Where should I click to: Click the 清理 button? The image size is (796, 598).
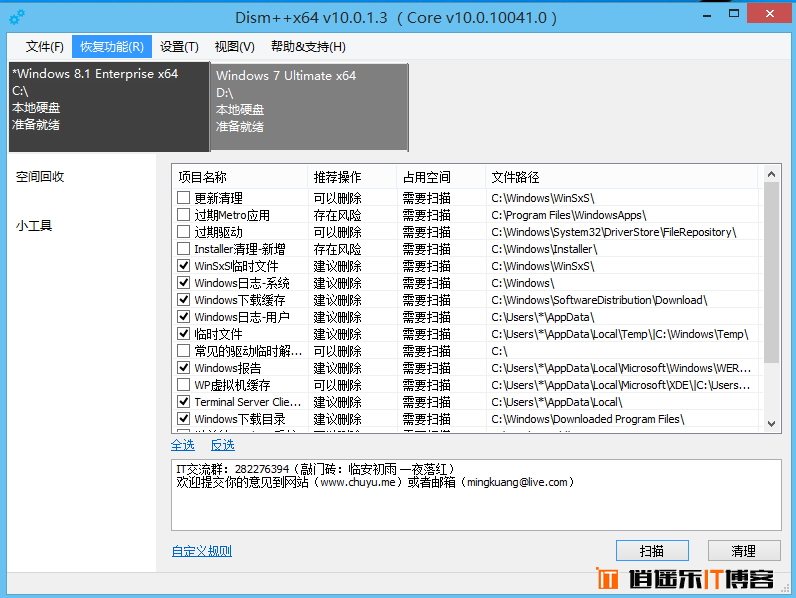(743, 550)
